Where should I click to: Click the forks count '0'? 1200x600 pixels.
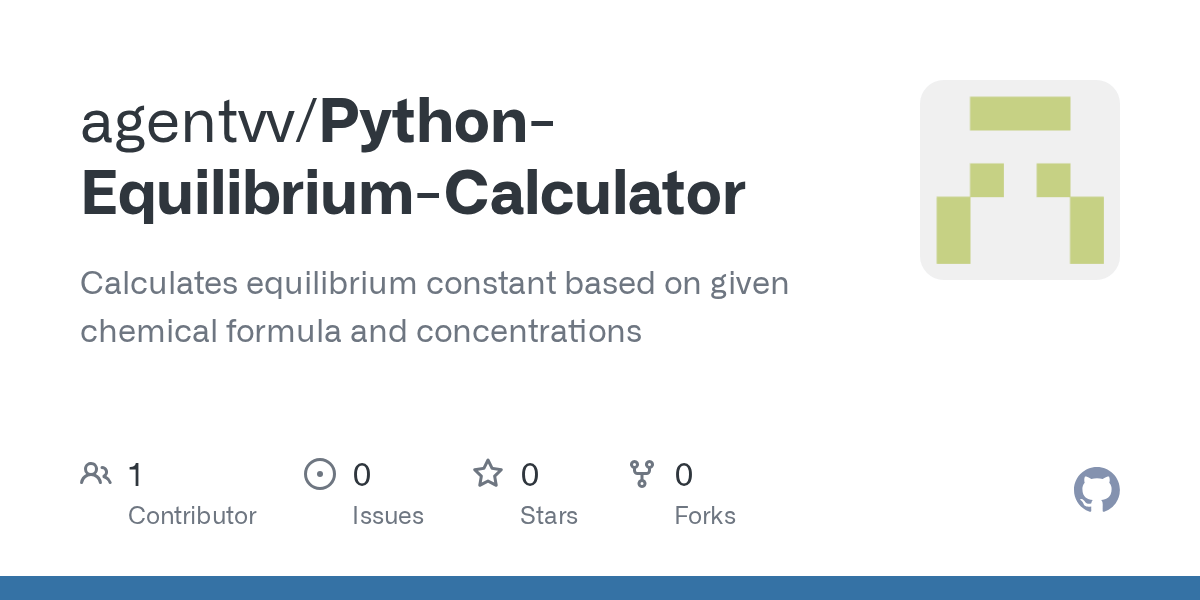pyautogui.click(x=684, y=474)
